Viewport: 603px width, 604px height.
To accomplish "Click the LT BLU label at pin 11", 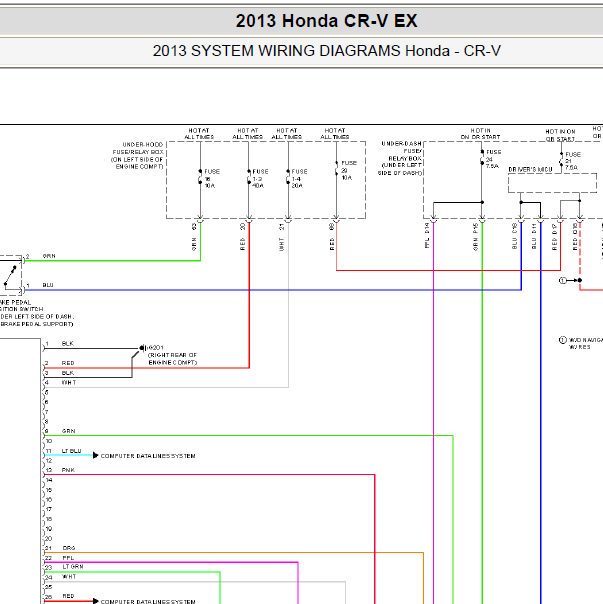I will coord(72,451).
